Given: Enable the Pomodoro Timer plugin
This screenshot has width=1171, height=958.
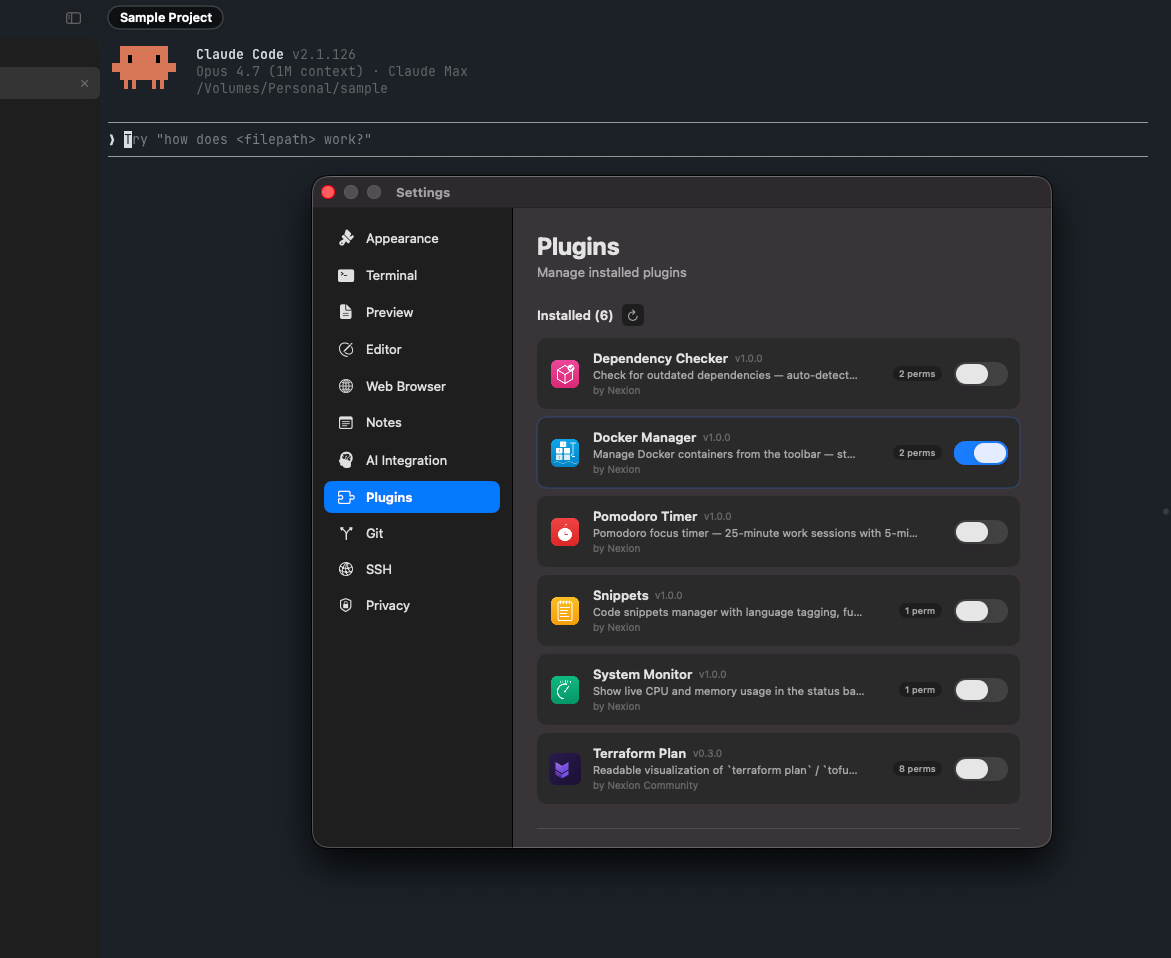Looking at the screenshot, I should point(981,532).
